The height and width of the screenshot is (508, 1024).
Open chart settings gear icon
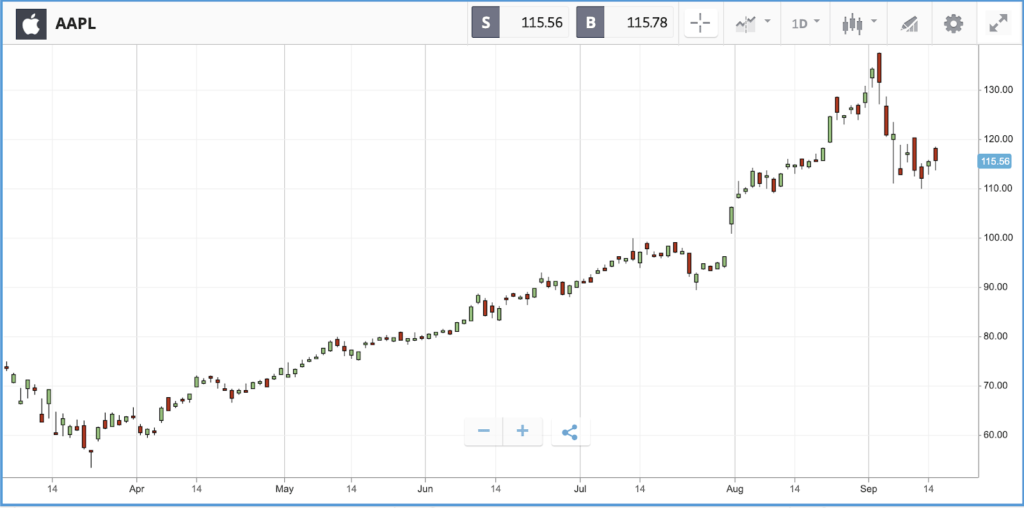click(953, 24)
